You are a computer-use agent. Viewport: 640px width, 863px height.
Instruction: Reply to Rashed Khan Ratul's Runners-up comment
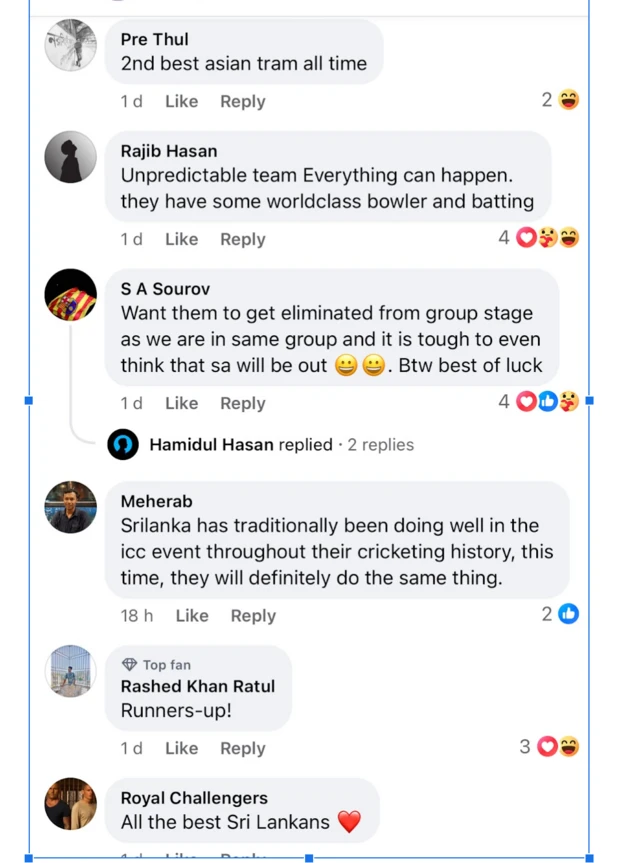pyautogui.click(x=242, y=749)
